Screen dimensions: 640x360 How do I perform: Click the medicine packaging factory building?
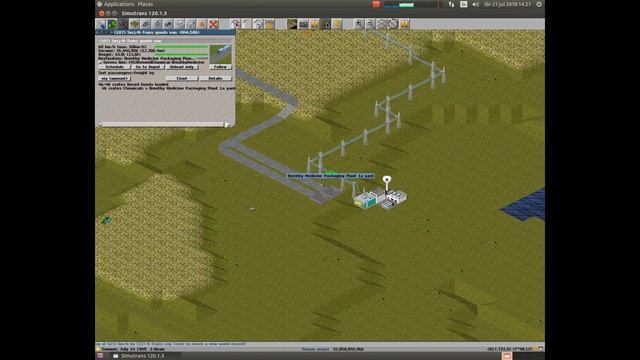click(380, 199)
